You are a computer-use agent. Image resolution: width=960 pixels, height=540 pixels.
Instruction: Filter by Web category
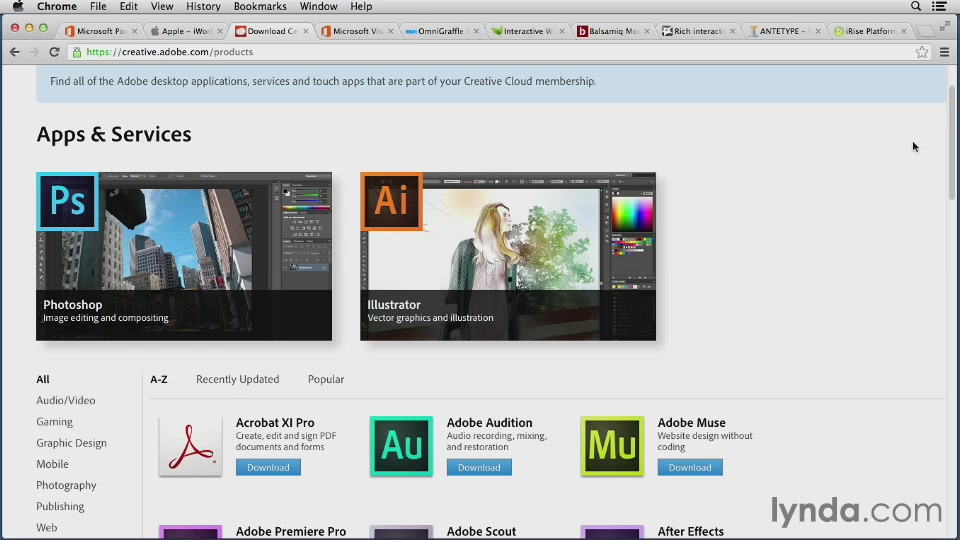click(x=47, y=527)
